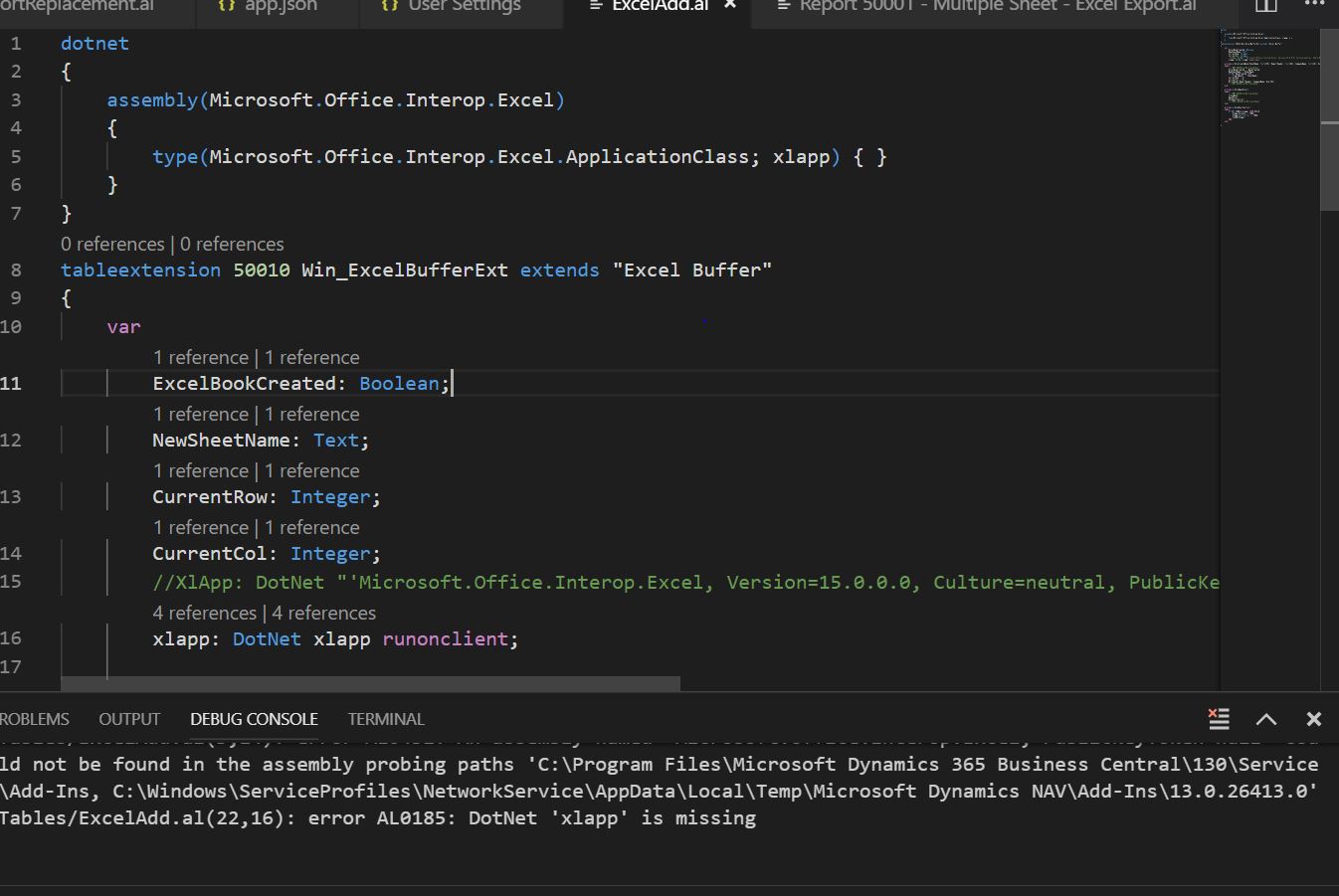Click 1 reference above CurrentRow variable

pyautogui.click(x=201, y=470)
